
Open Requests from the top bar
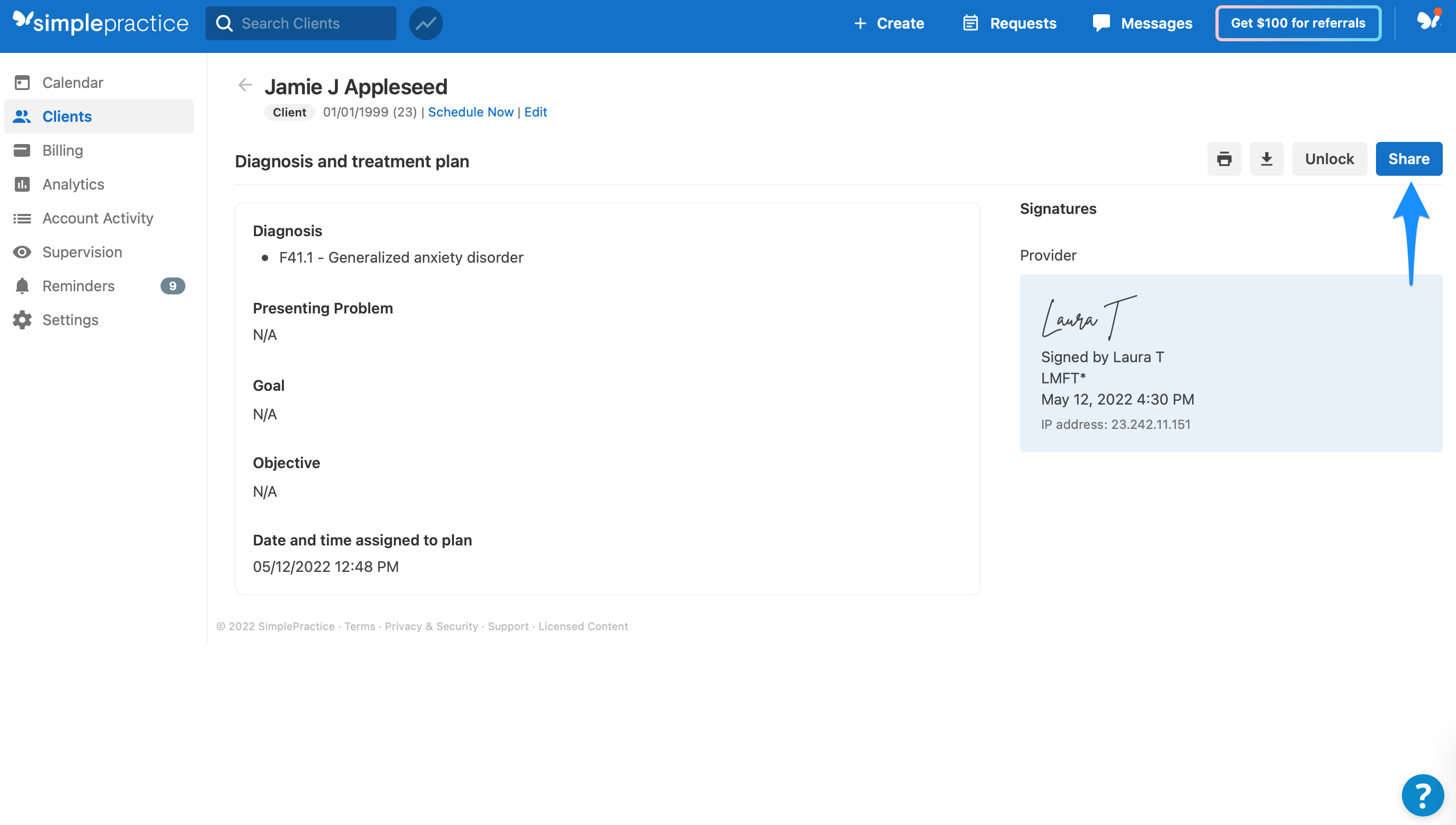tap(1009, 23)
